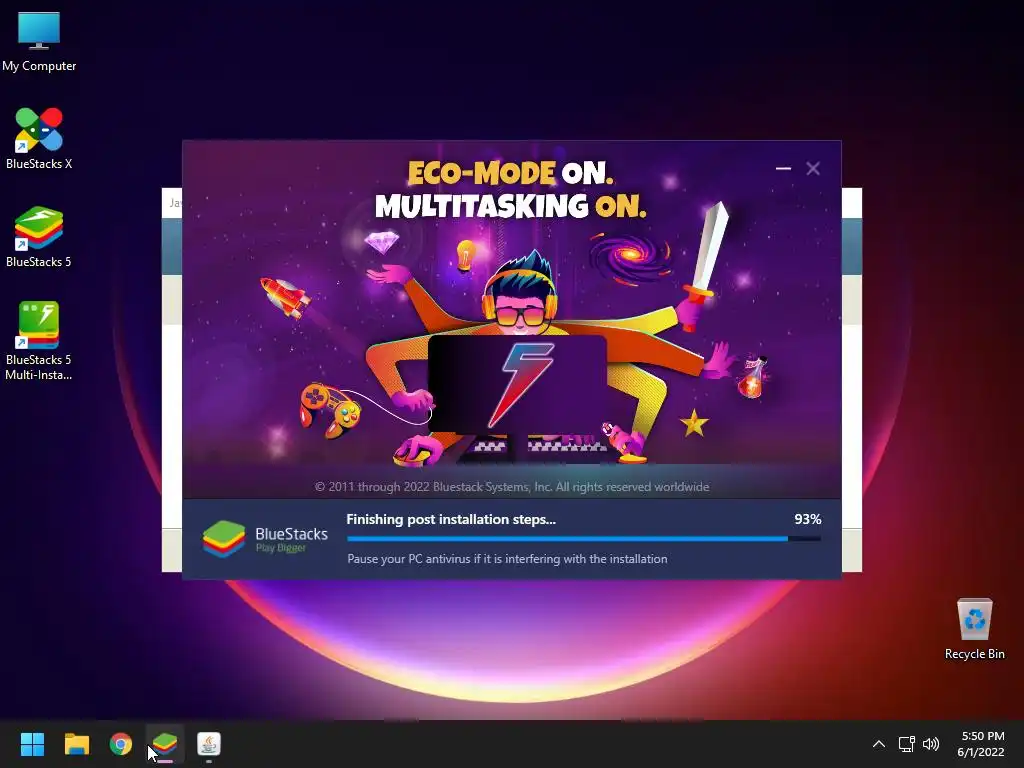Click the ECO-MODE ON headline
The width and height of the screenshot is (1024, 768).
pyautogui.click(x=511, y=173)
